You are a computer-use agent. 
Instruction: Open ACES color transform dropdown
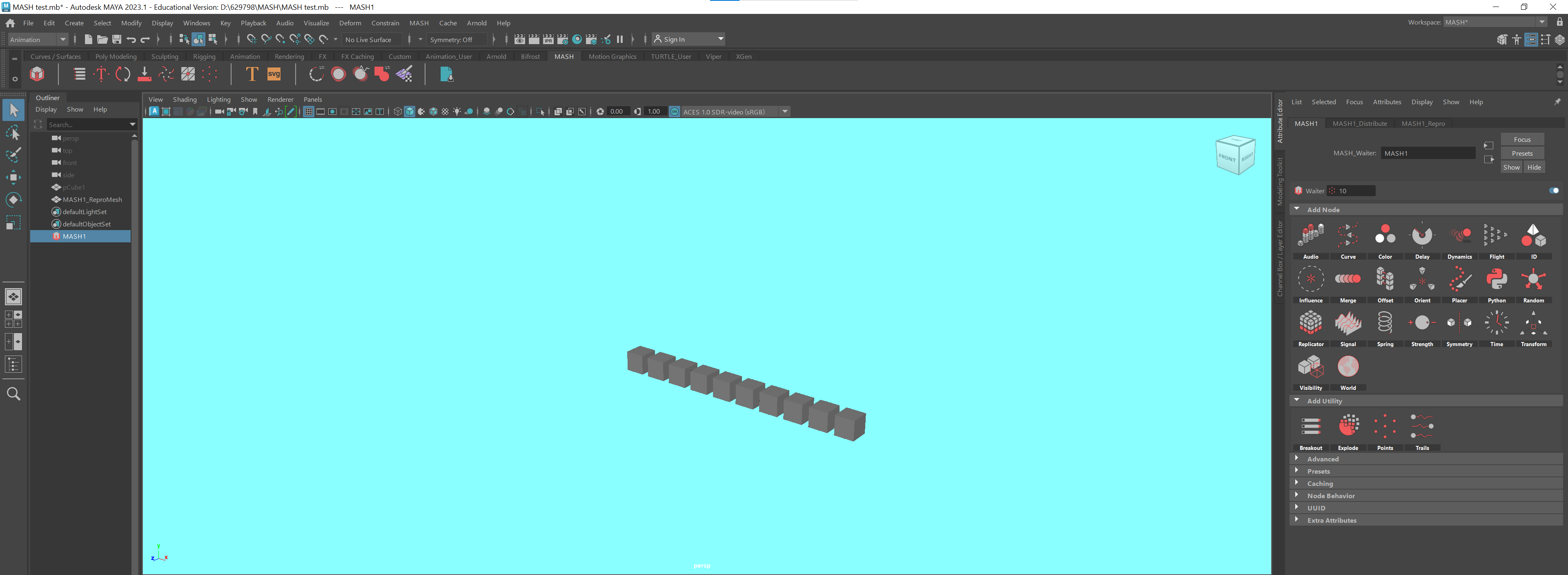click(x=784, y=112)
